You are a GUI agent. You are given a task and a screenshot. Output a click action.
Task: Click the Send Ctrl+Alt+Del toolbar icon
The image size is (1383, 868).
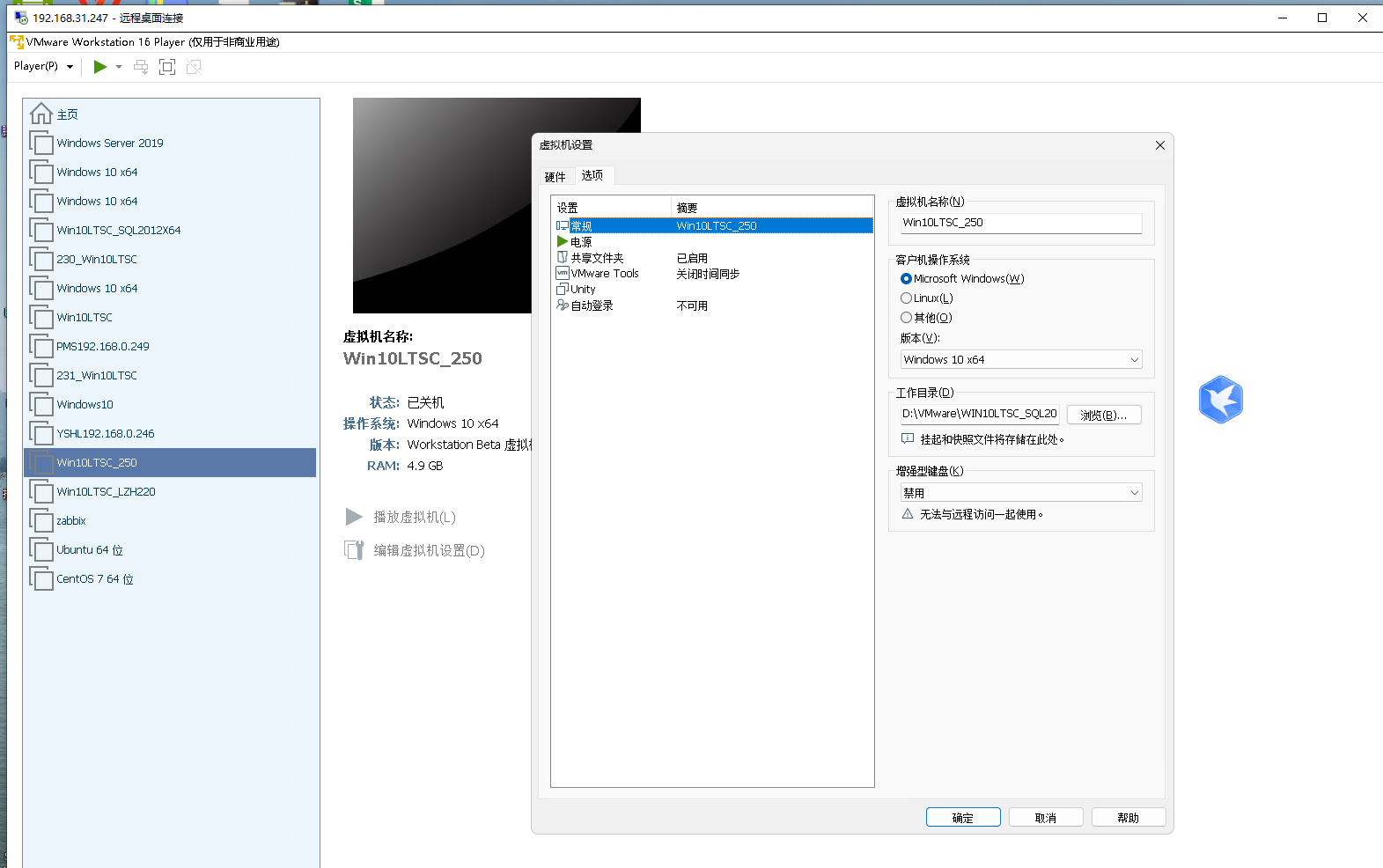pos(141,67)
